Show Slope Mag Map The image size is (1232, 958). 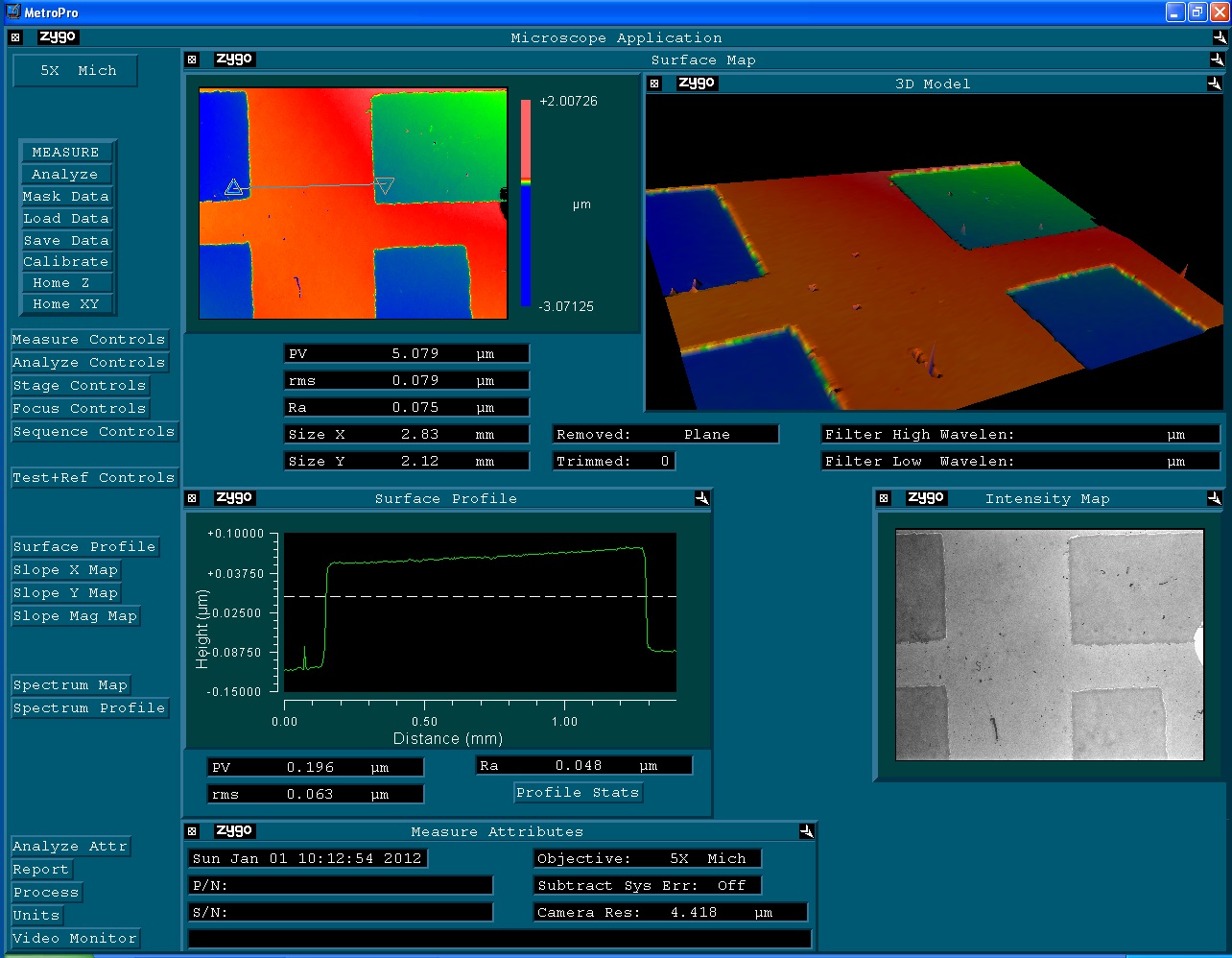[x=75, y=616]
